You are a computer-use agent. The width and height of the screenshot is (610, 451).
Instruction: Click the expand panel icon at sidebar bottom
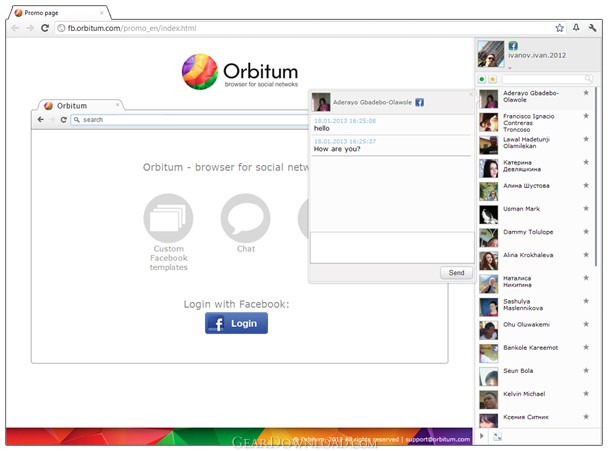coord(497,437)
